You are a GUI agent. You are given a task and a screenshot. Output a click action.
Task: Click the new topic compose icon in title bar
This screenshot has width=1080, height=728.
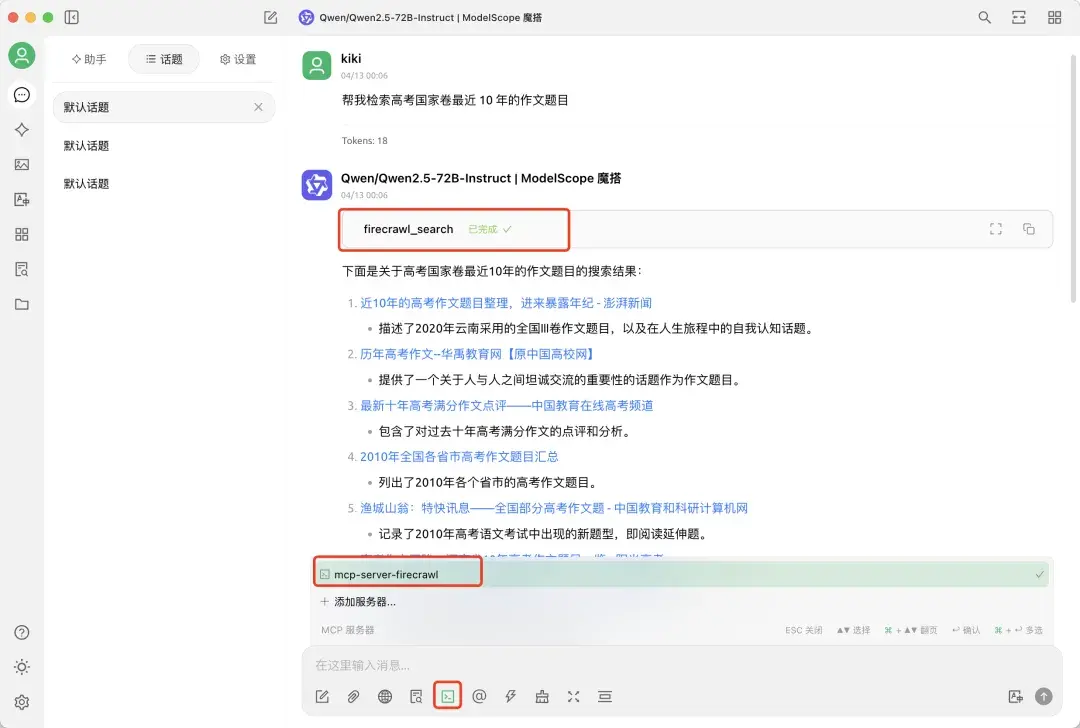coord(271,17)
